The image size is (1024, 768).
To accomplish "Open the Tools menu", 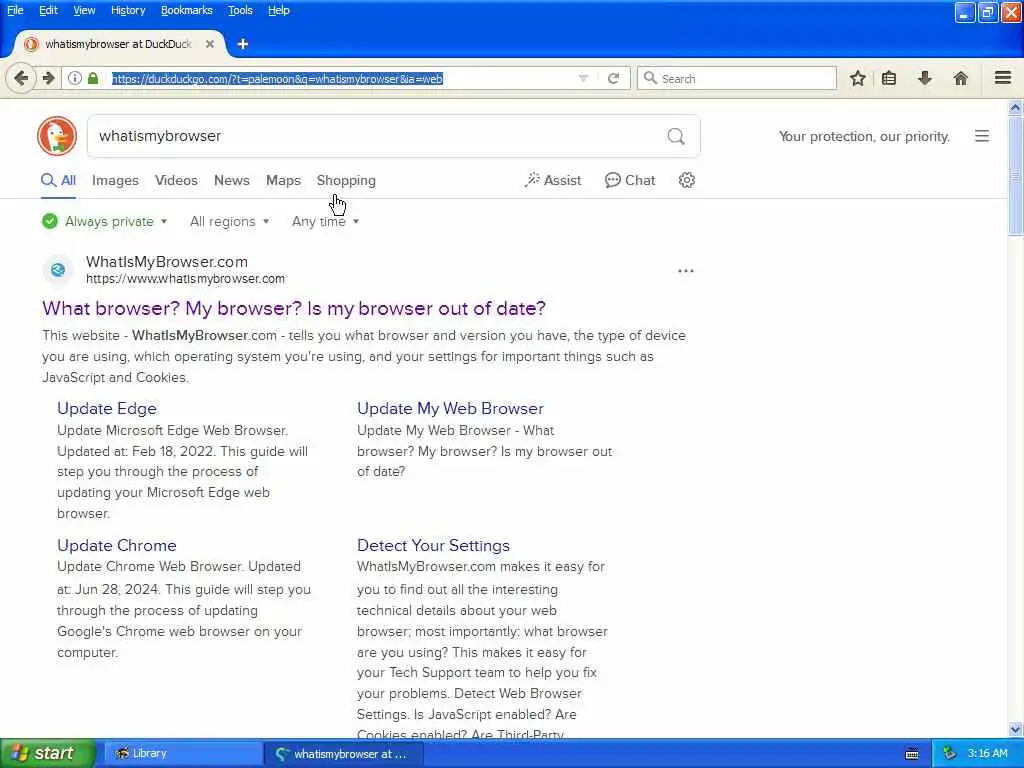I will click(x=240, y=10).
